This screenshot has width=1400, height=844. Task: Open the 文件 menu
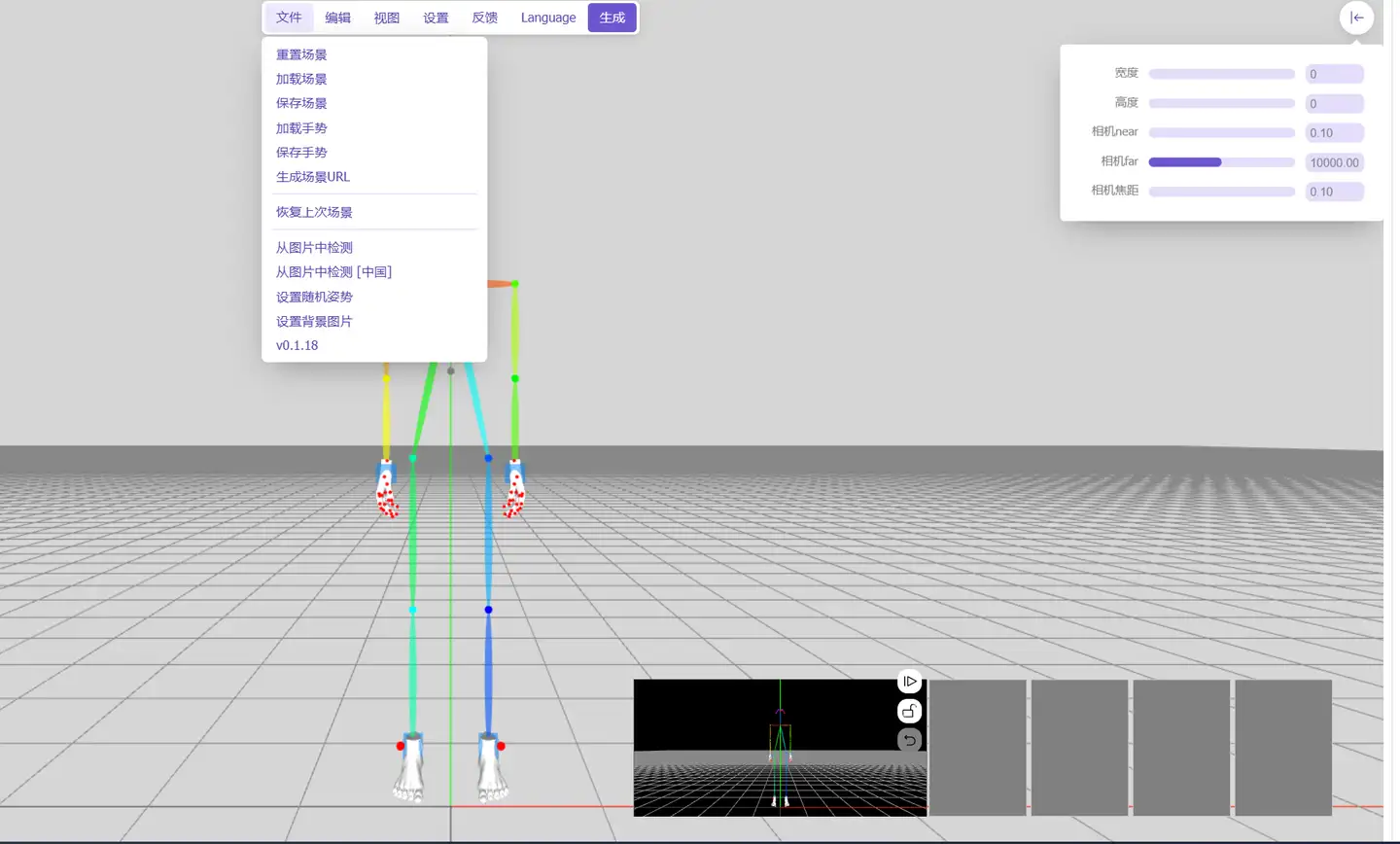pos(289,18)
